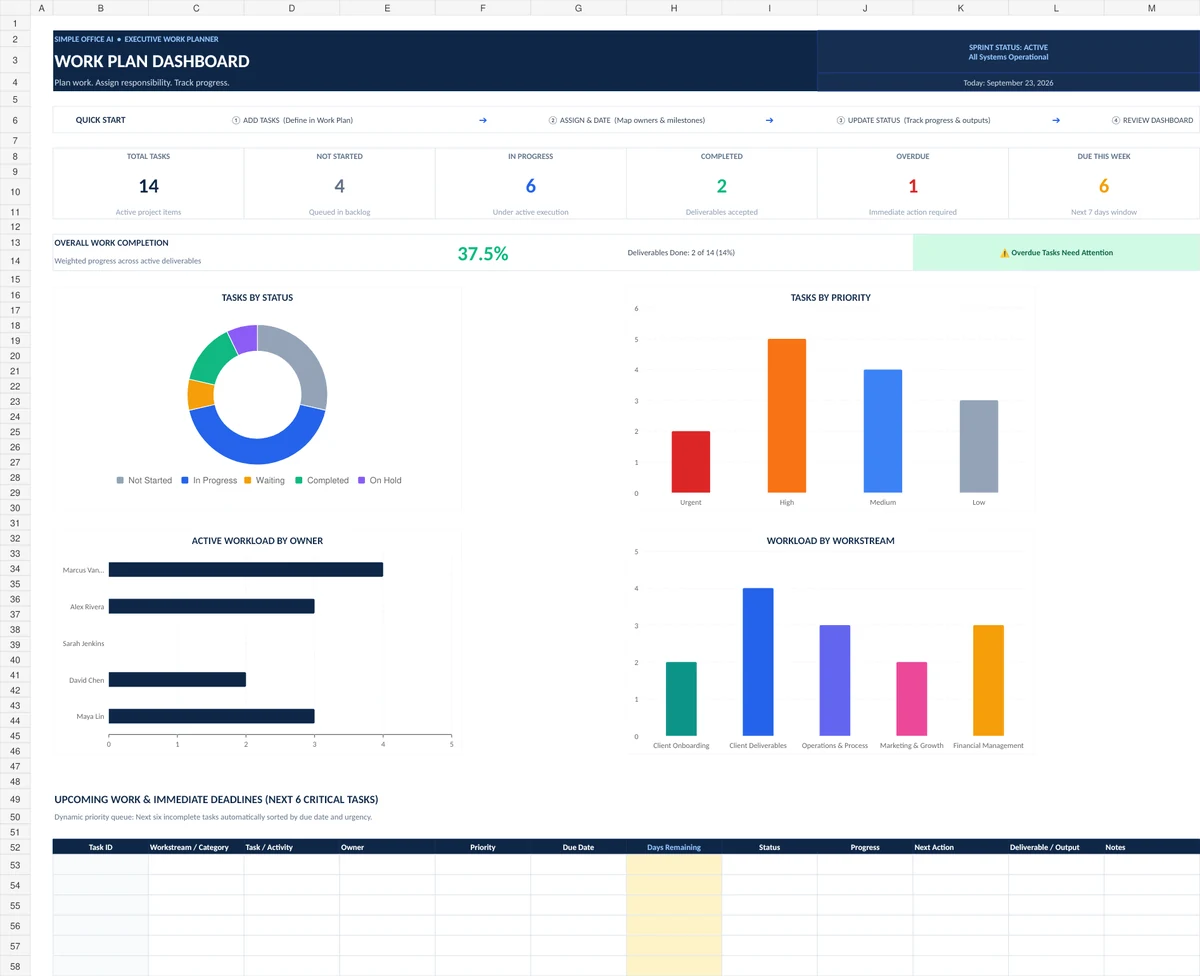Click the In Progress legend swatch
Image resolution: width=1200 pixels, height=976 pixels.
[x=185, y=480]
